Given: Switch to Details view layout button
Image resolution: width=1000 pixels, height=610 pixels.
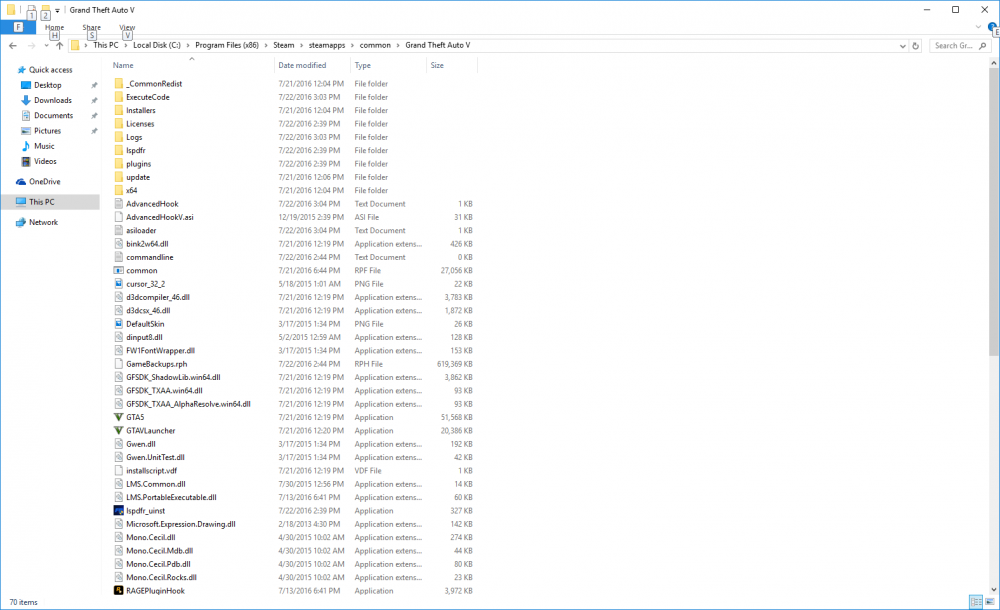Looking at the screenshot, I should click(x=976, y=602).
